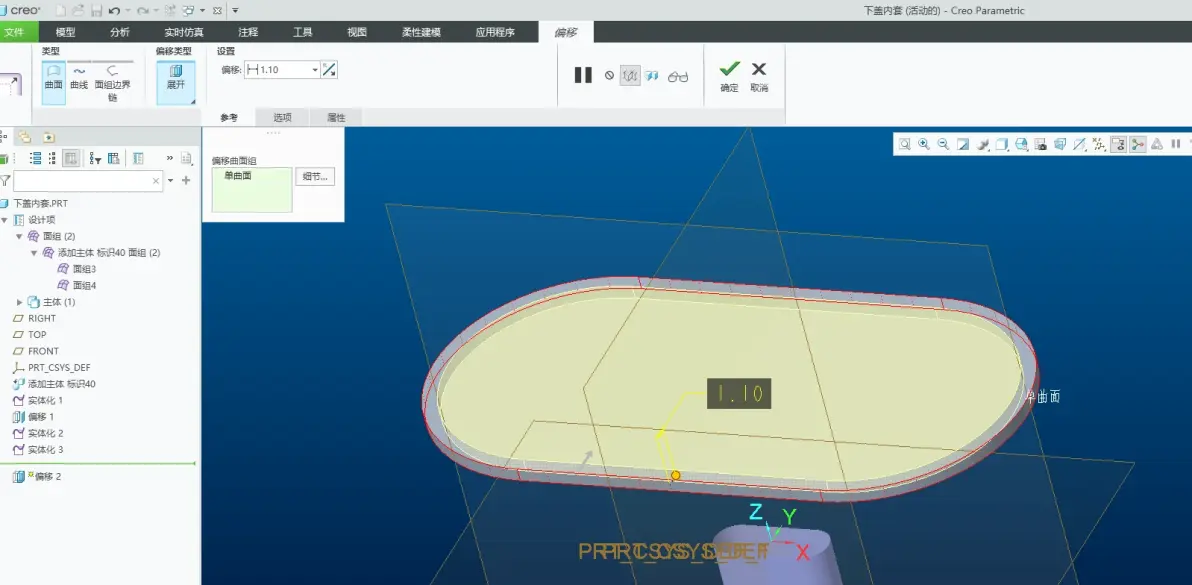Click the refit zoom icon in graphics toolbar
Image resolution: width=1192 pixels, height=585 pixels.
(905, 144)
